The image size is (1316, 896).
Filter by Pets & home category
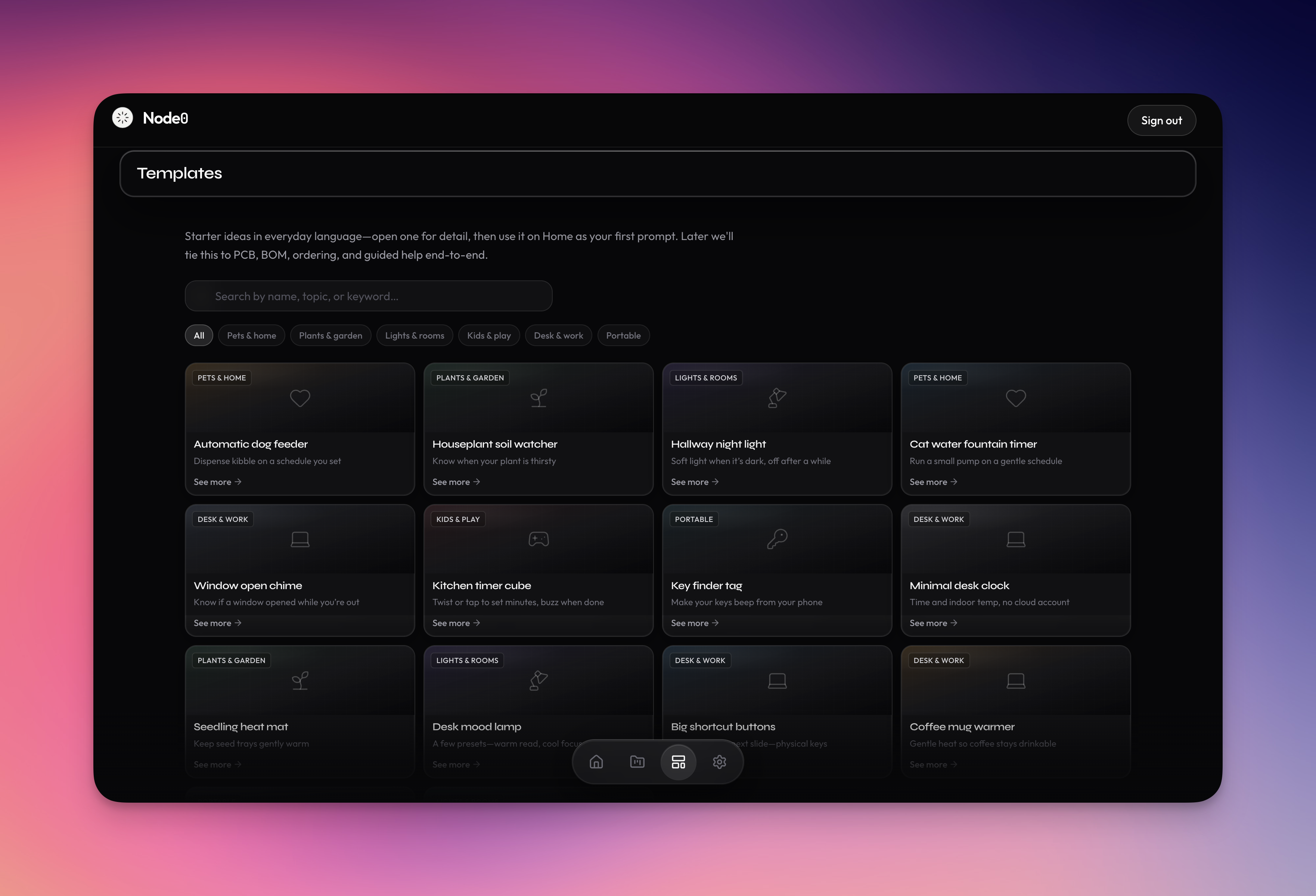(251, 336)
